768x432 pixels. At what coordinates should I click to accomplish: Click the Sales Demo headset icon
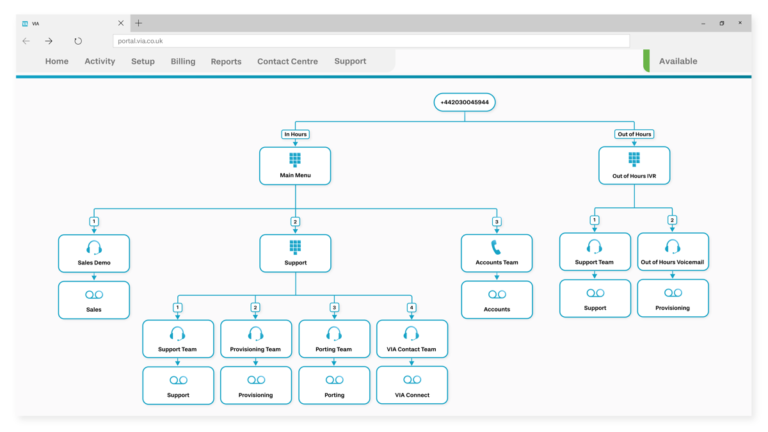pyautogui.click(x=94, y=247)
